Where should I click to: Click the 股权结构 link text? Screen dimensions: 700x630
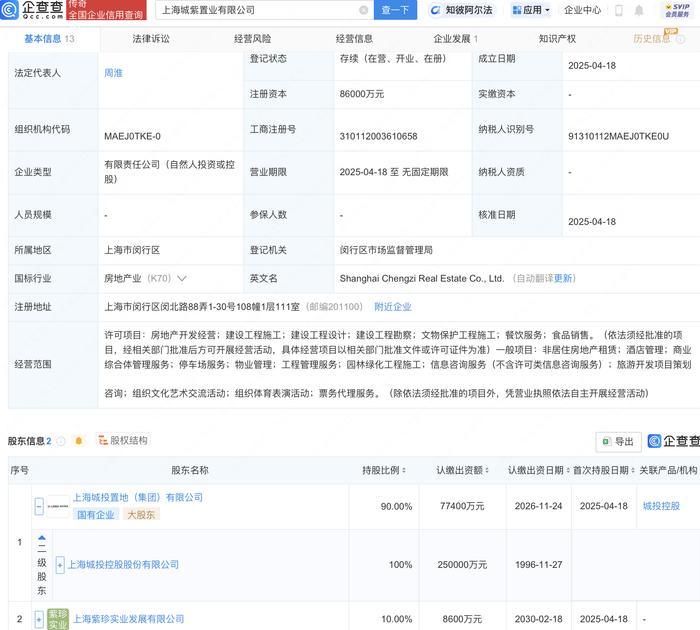pos(129,441)
